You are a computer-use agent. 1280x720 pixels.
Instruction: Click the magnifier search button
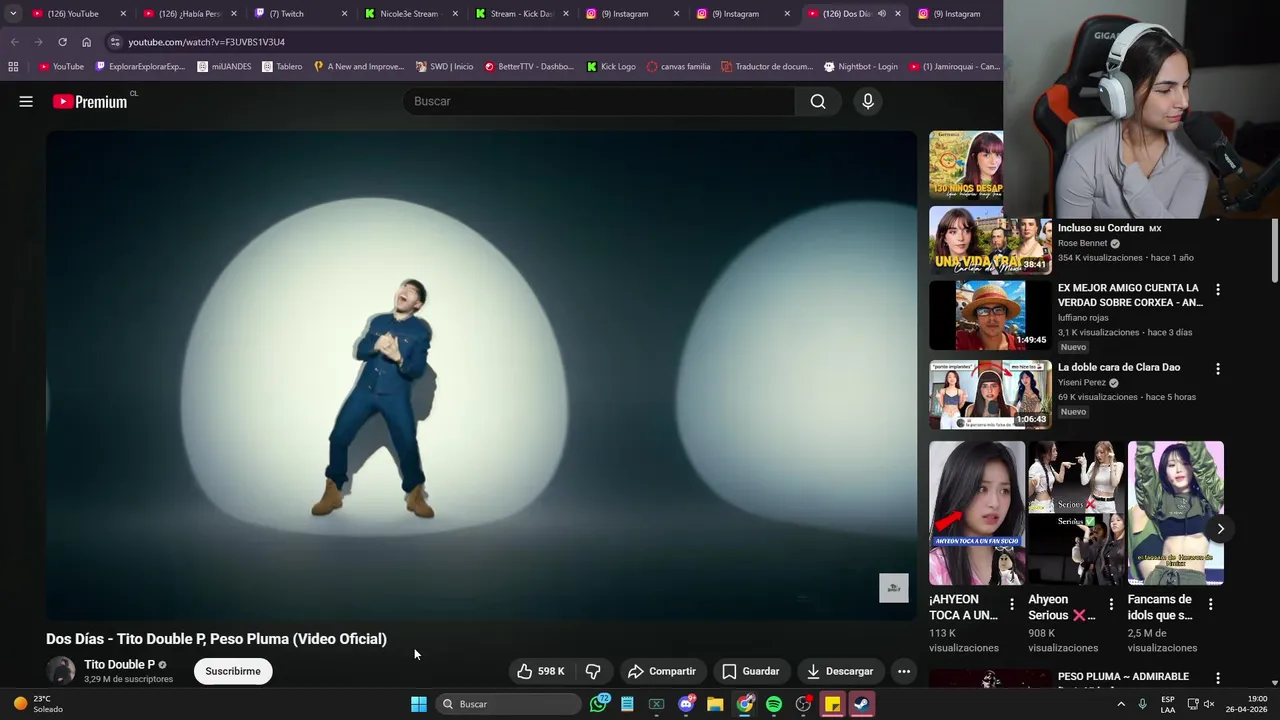[818, 101]
